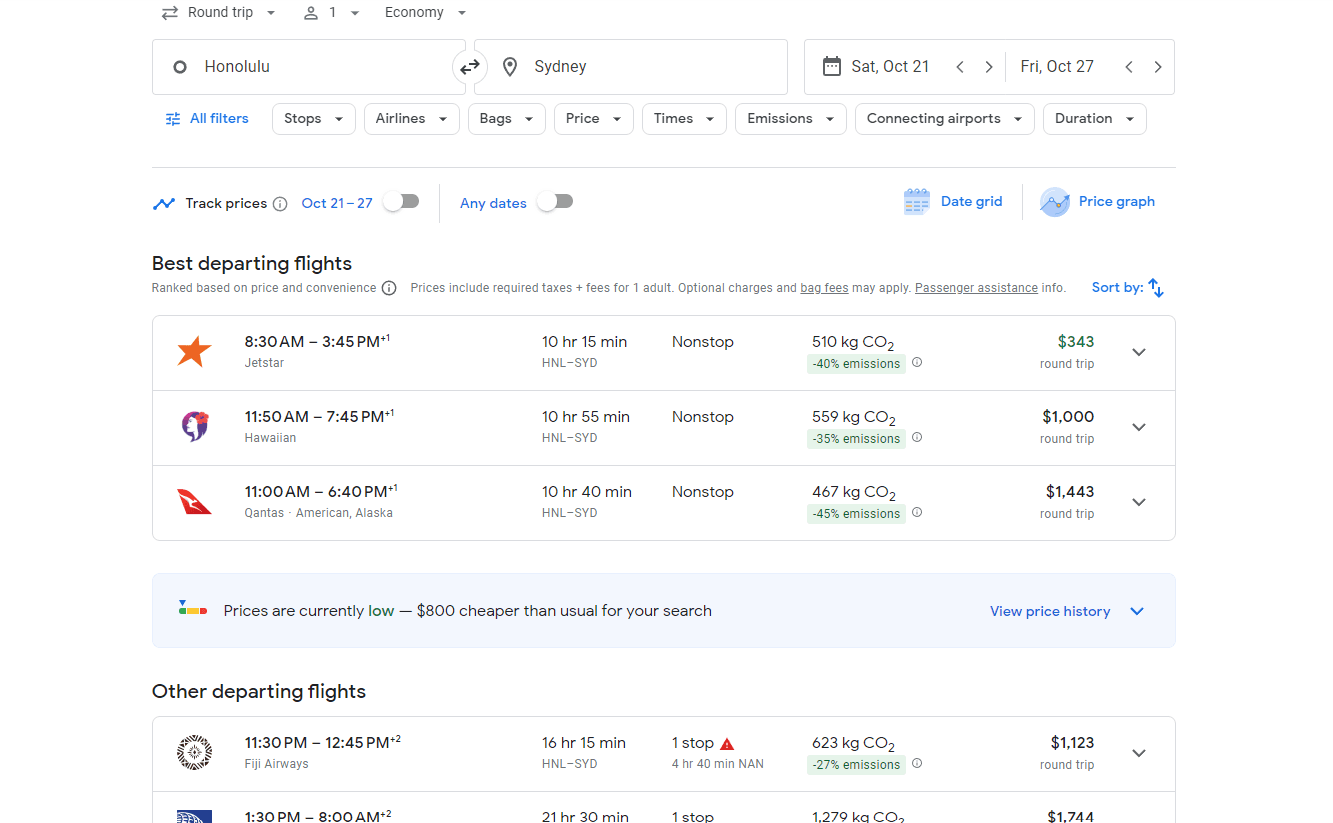The height and width of the screenshot is (823, 1333).
Task: Click the Jetstar airline logo
Action: tap(194, 352)
